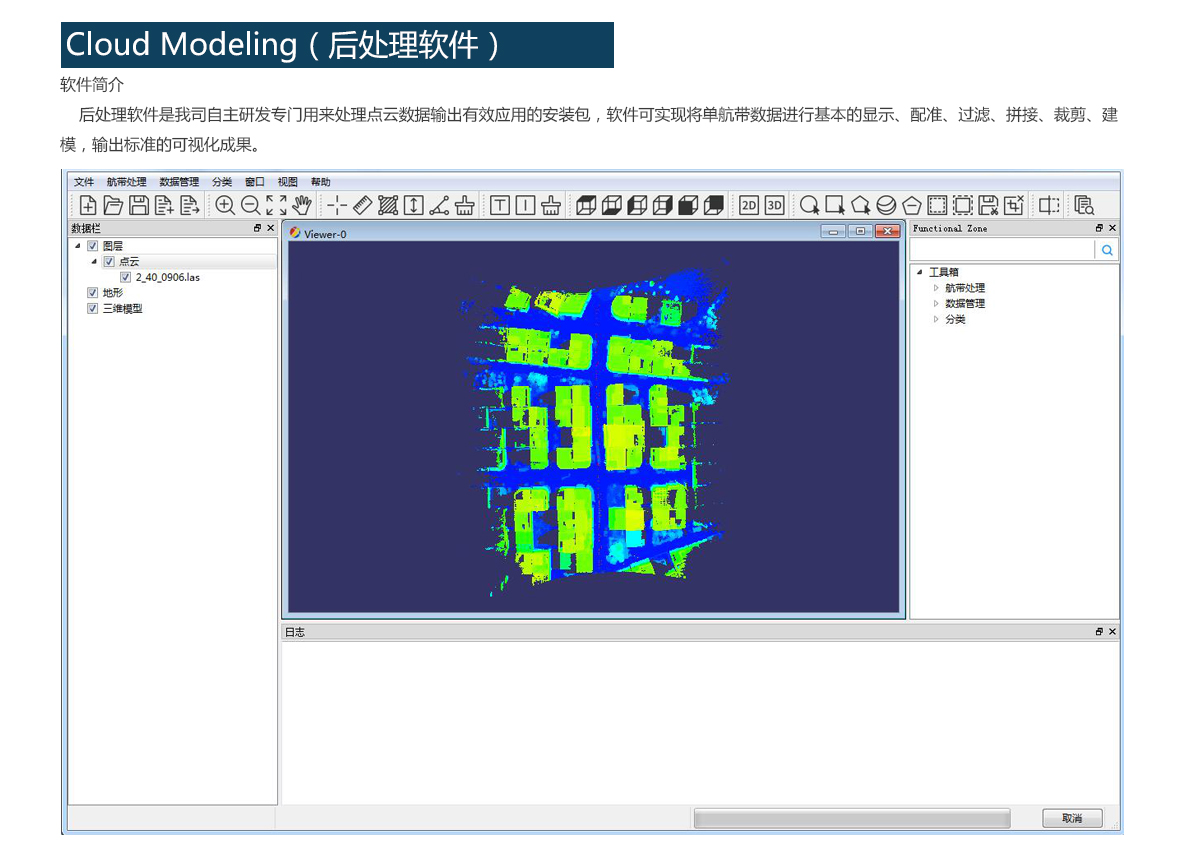Viewport: 1200px width, 856px height.
Task: Click the Functional Zone search button
Action: click(x=1107, y=250)
